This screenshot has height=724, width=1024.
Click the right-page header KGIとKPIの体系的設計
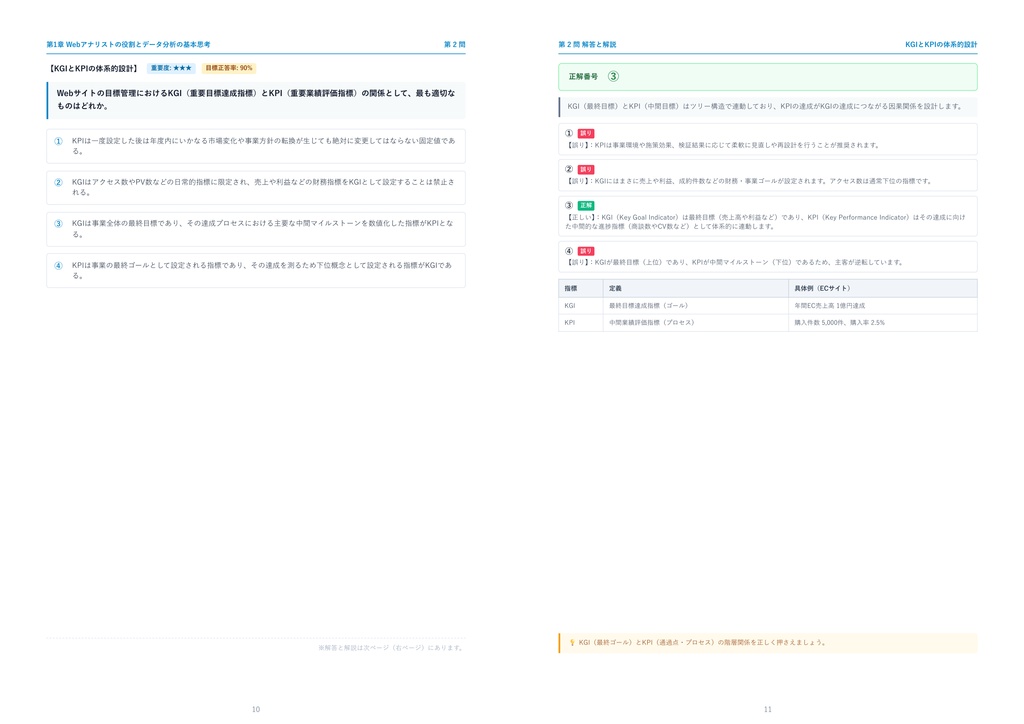tap(941, 44)
